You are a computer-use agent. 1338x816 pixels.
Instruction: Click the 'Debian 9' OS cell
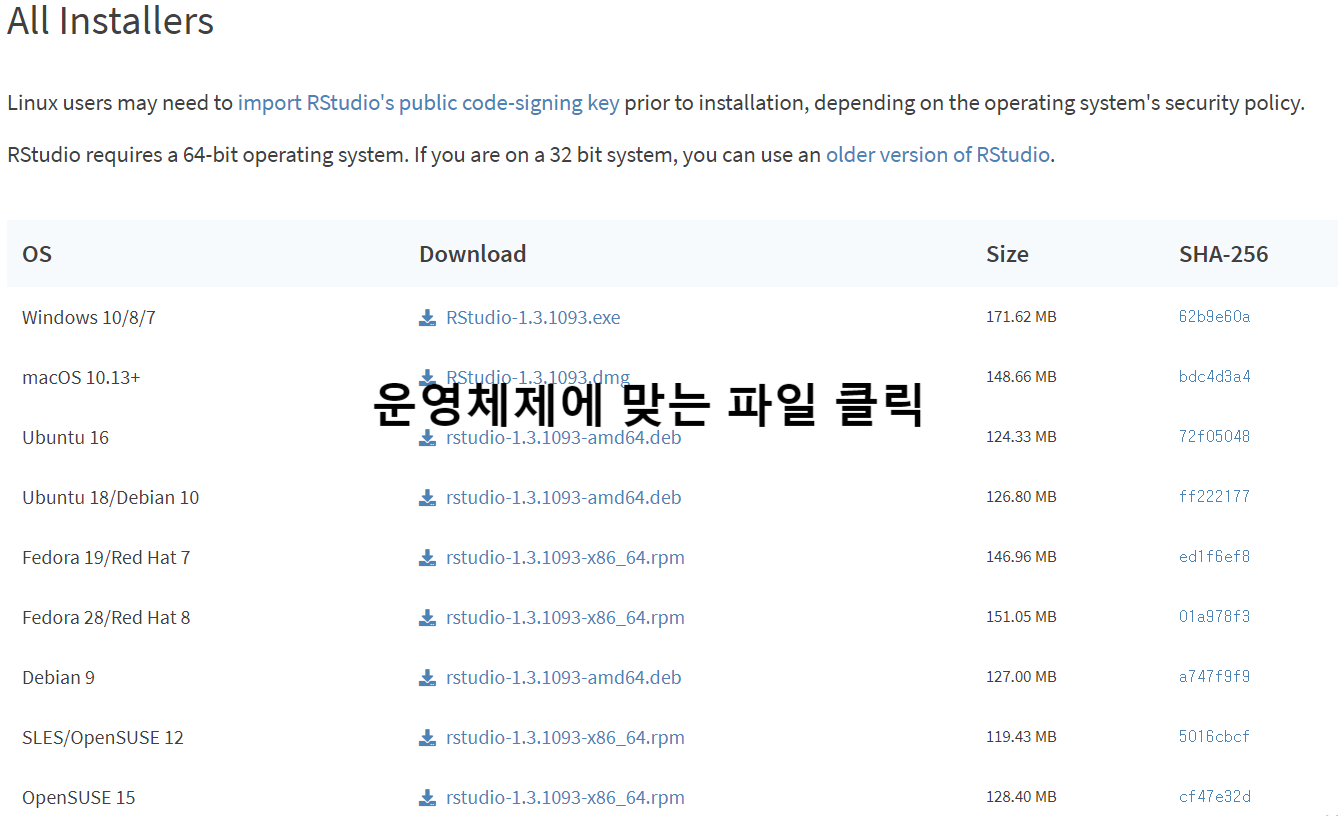click(58, 678)
